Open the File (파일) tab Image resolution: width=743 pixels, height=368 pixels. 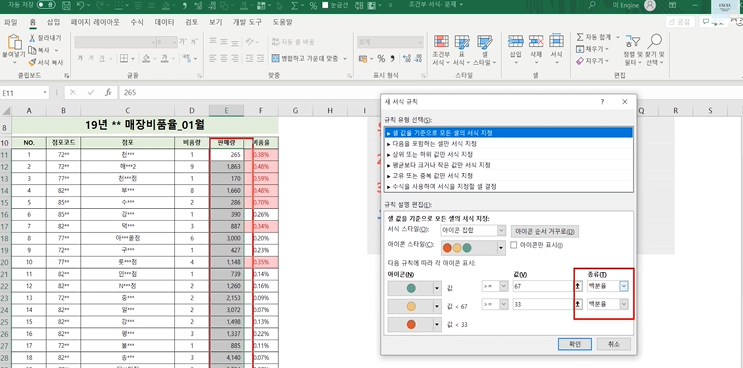tap(10, 22)
